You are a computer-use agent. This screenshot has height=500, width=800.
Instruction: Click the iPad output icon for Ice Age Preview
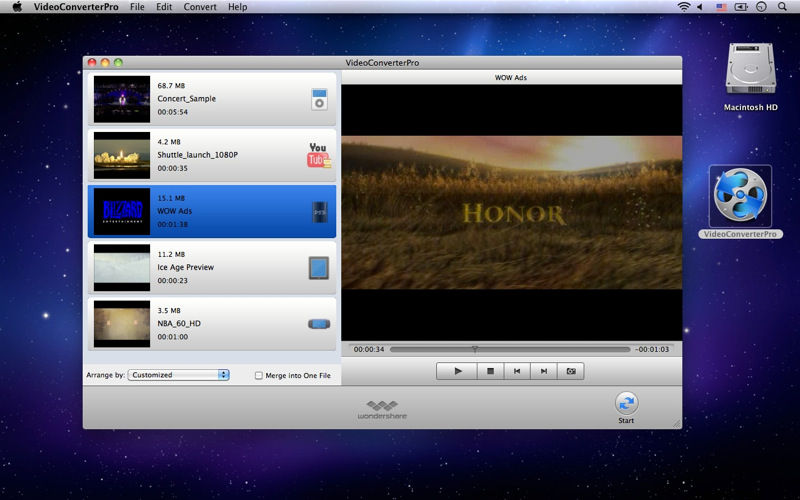319,268
